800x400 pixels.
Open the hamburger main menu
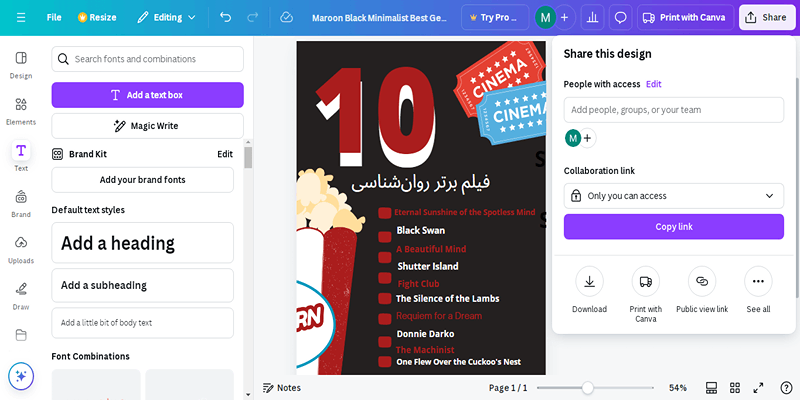click(x=21, y=17)
